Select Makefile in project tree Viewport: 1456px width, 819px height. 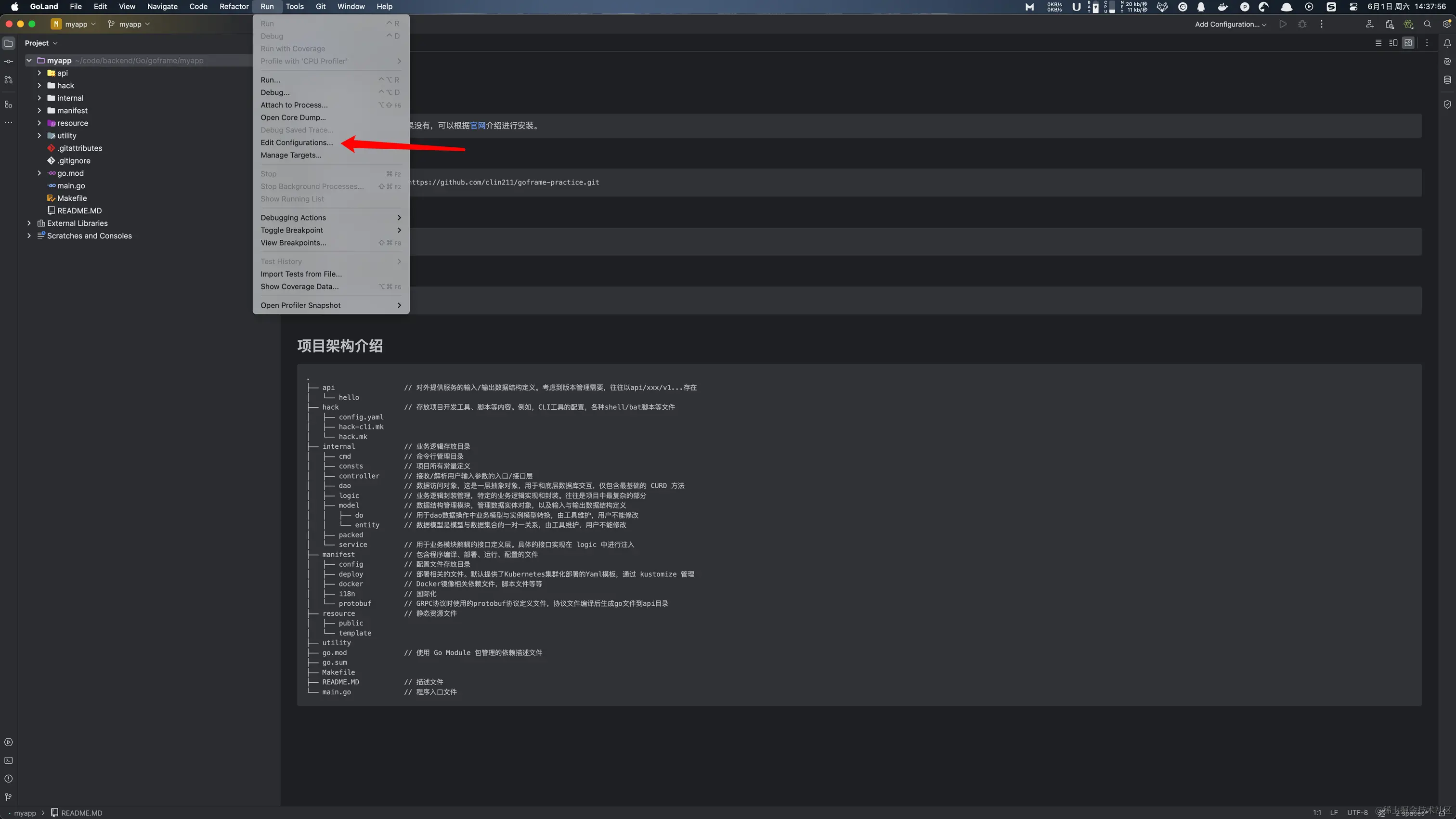click(72, 198)
